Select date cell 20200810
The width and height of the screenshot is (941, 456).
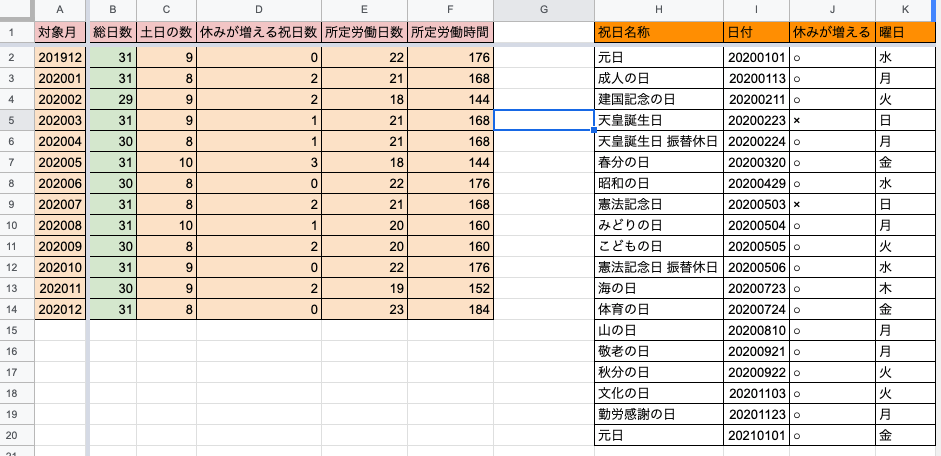coord(756,331)
